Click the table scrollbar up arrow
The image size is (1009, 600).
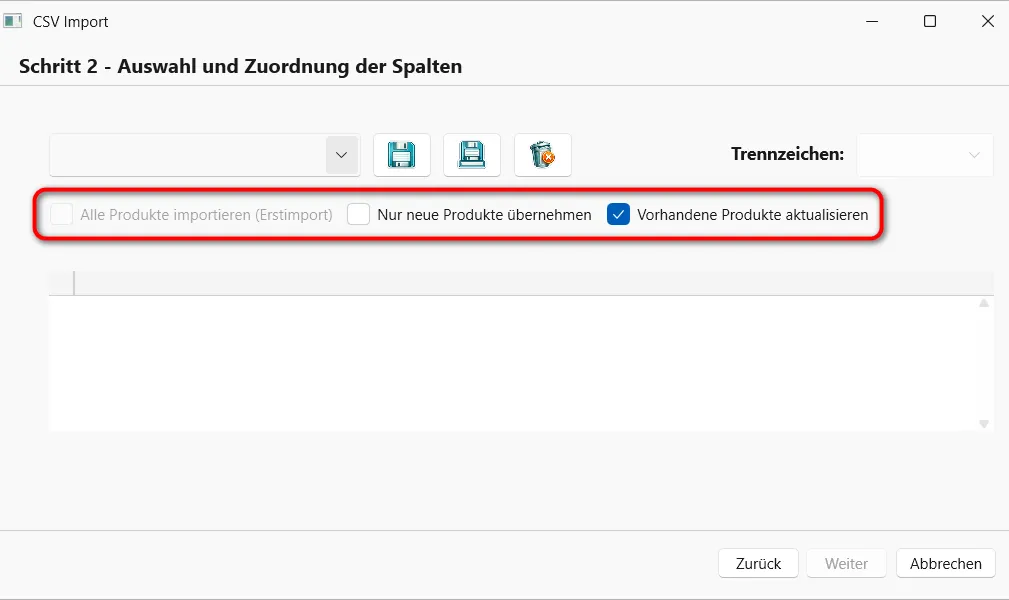tap(984, 303)
